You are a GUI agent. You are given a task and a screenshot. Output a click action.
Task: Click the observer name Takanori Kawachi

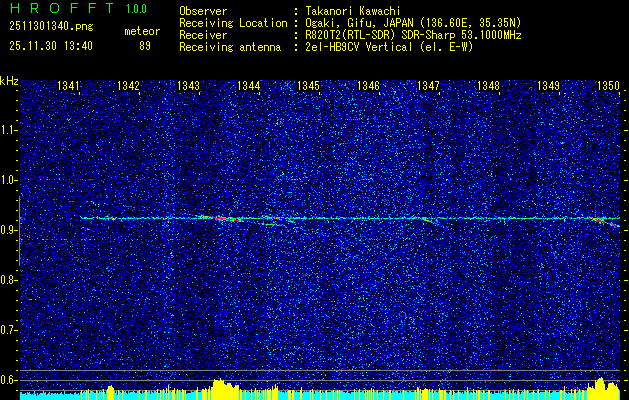(x=353, y=11)
